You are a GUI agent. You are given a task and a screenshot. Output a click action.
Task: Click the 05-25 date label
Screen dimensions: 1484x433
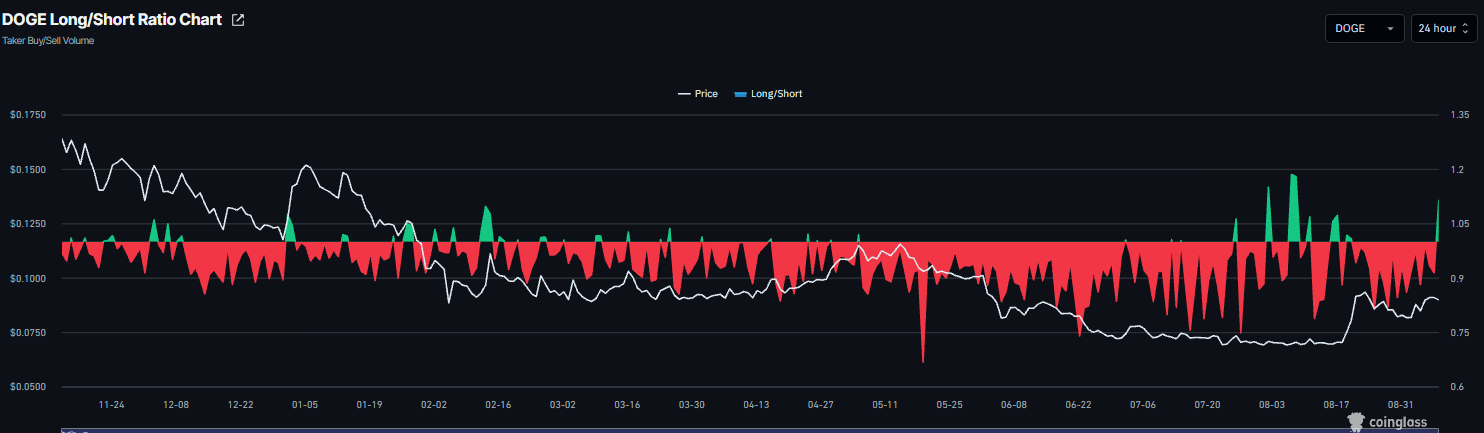click(950, 405)
